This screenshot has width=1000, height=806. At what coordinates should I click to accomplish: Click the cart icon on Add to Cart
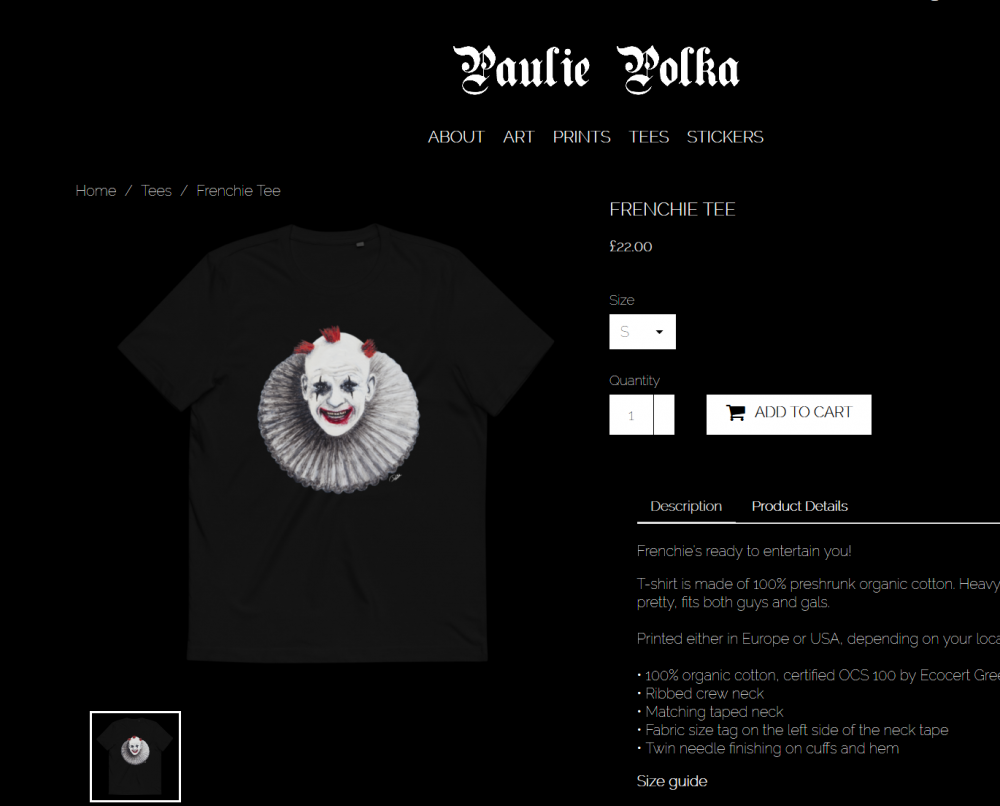[735, 413]
